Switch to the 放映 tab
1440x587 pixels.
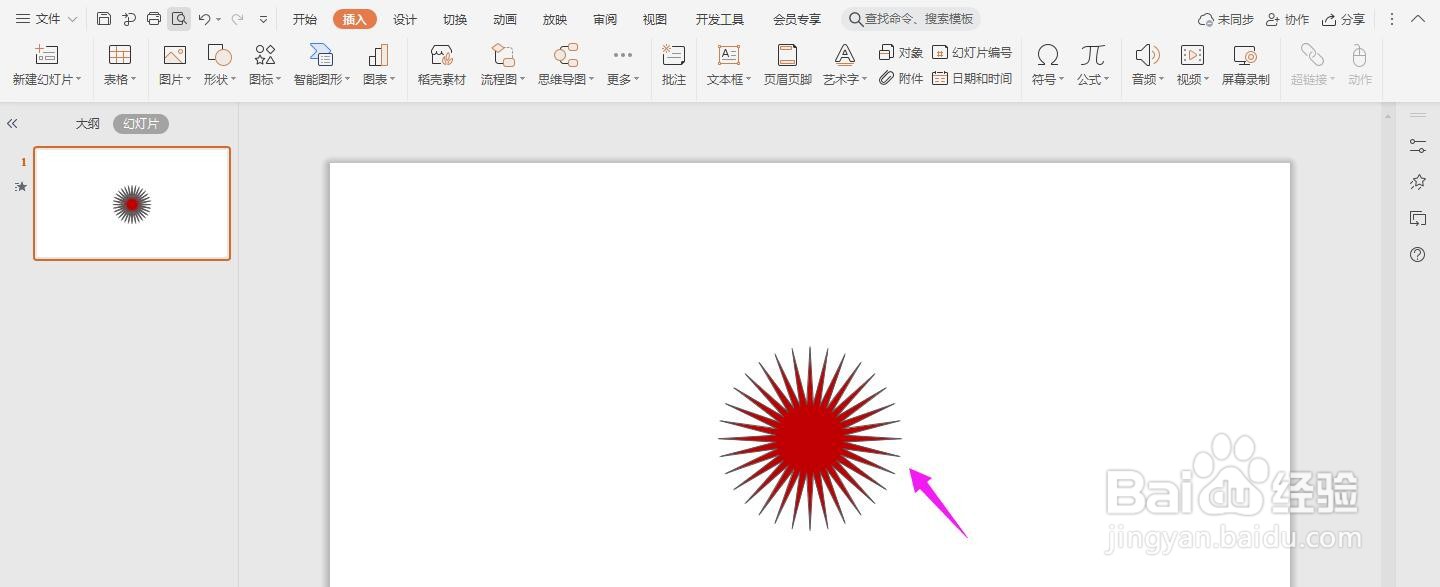coord(555,19)
